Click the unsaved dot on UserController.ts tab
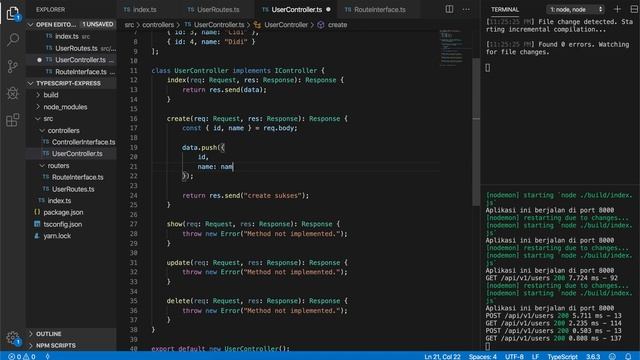The image size is (640, 360). click(x=328, y=9)
